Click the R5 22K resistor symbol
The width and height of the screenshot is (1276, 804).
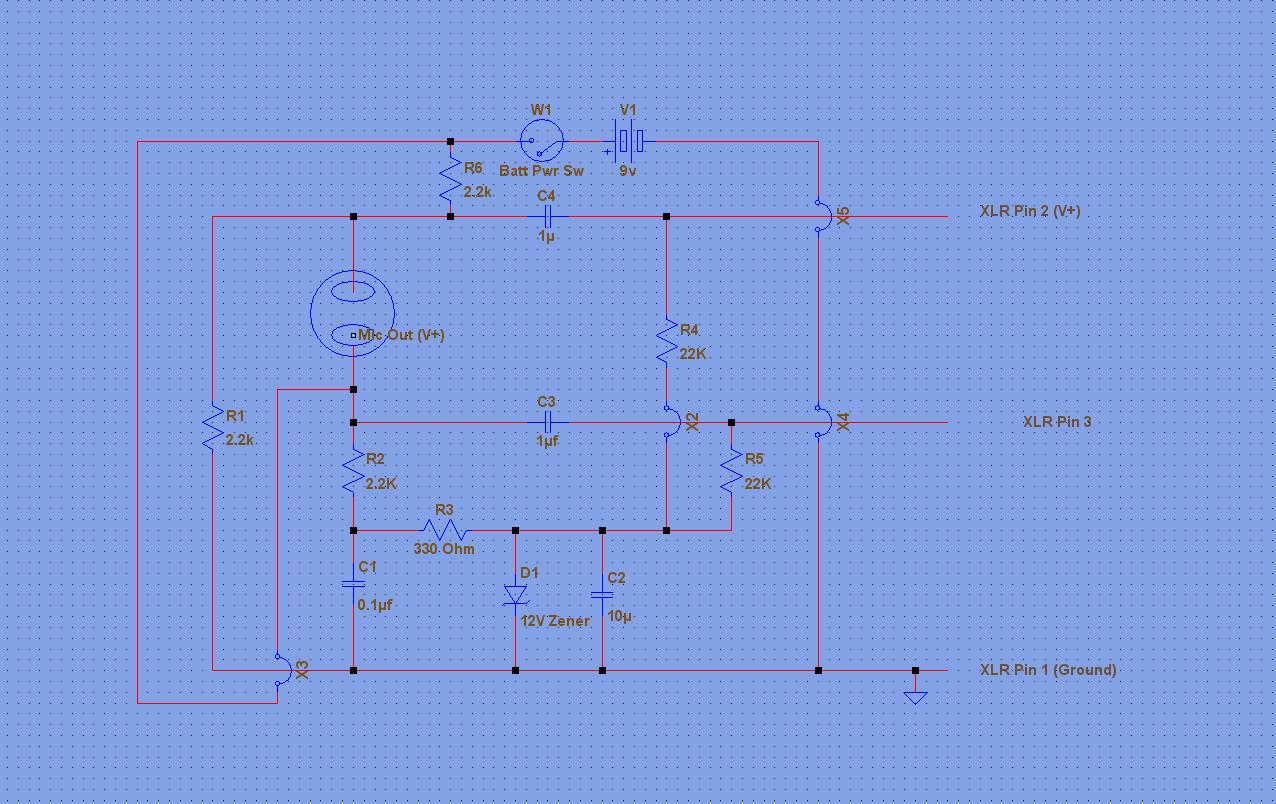(731, 472)
